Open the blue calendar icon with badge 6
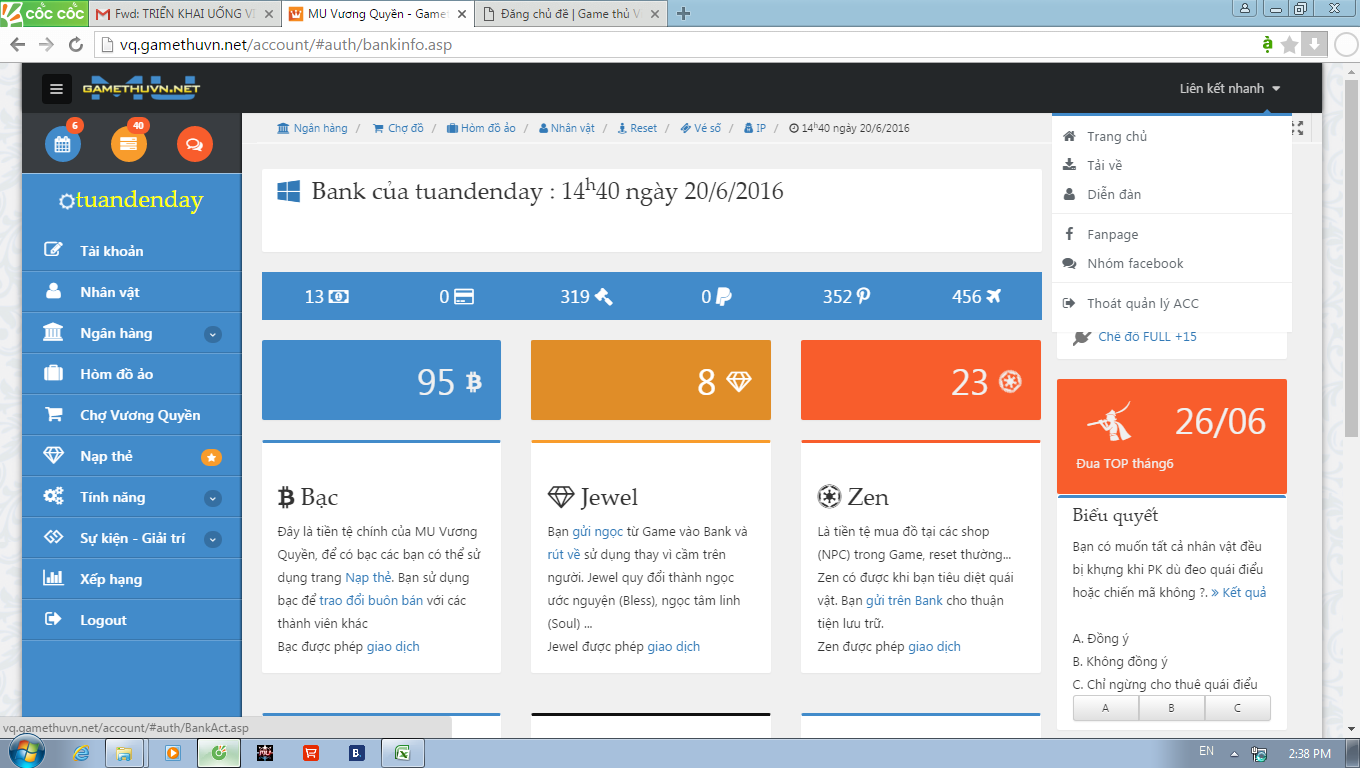The height and width of the screenshot is (768, 1360). point(62,145)
